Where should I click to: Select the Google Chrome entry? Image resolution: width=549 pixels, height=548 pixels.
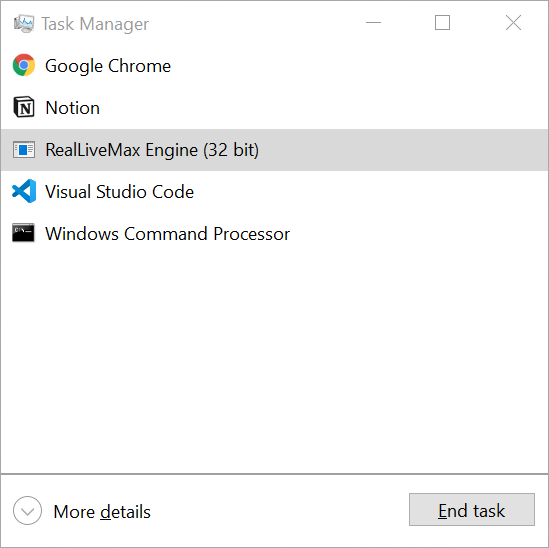[x=274, y=66]
